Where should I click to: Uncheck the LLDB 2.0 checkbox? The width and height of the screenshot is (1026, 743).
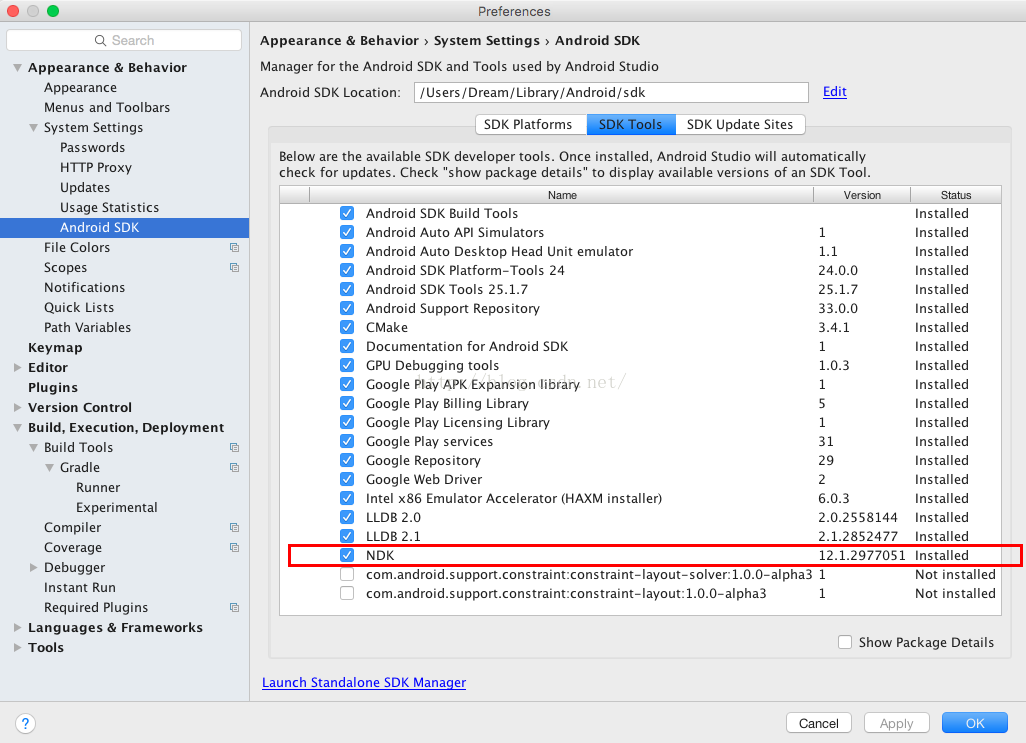click(347, 517)
